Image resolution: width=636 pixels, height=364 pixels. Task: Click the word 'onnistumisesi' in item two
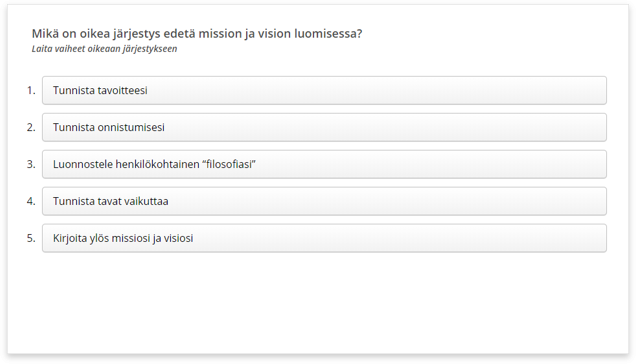click(x=131, y=127)
